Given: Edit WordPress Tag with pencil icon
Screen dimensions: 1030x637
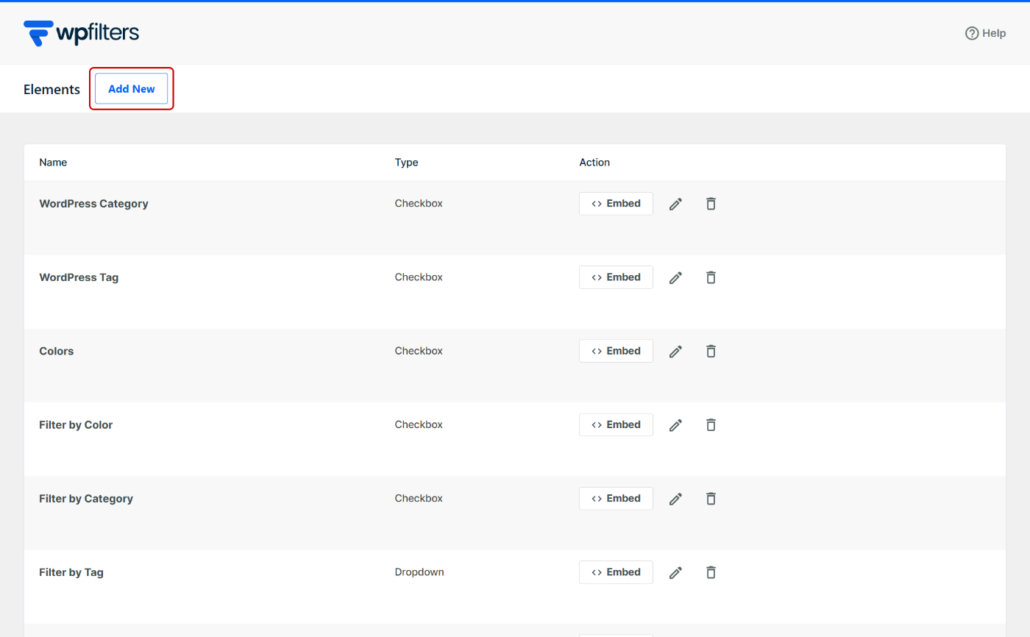Looking at the screenshot, I should point(675,278).
